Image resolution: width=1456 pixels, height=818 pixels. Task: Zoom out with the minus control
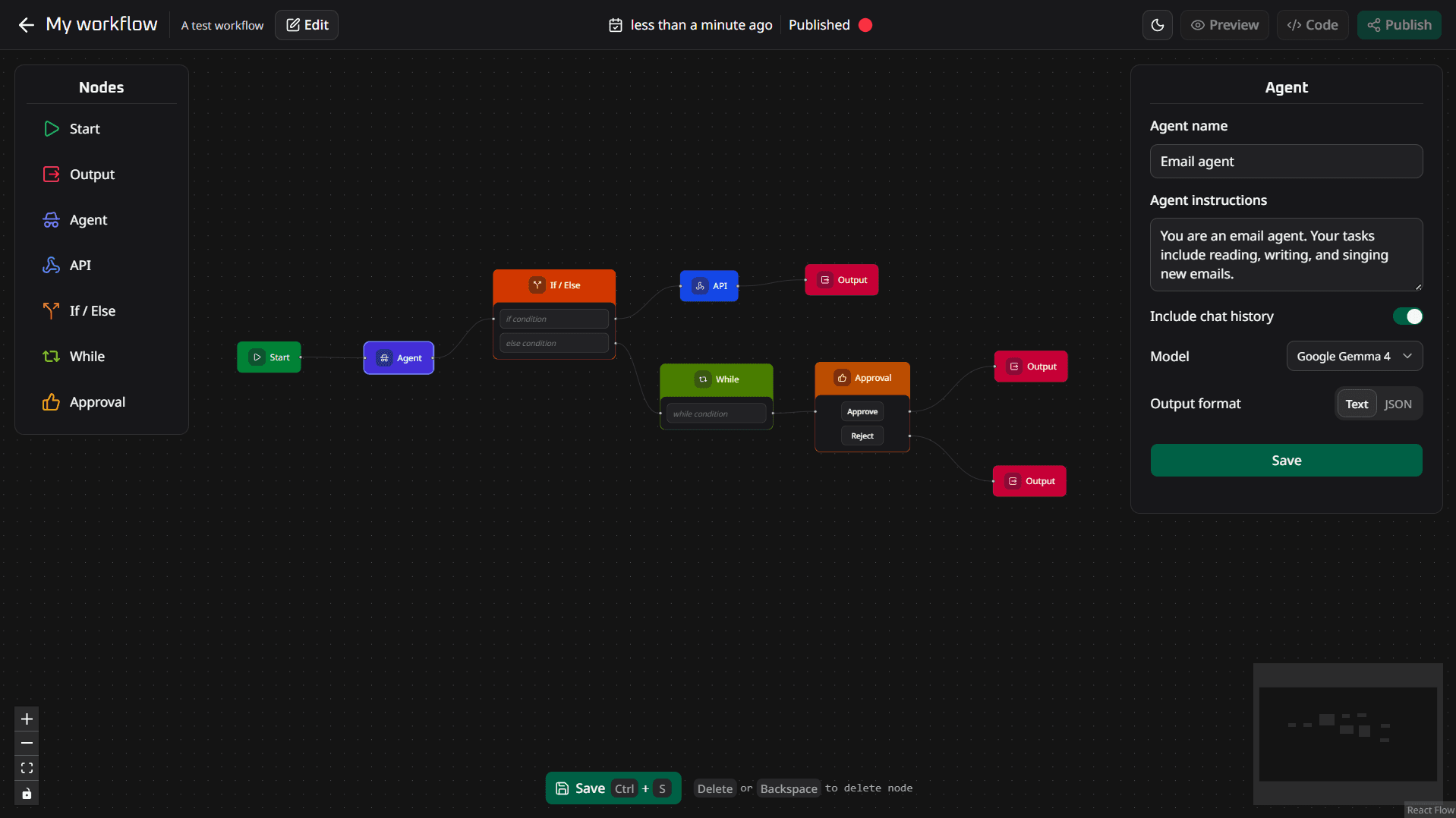(27, 744)
